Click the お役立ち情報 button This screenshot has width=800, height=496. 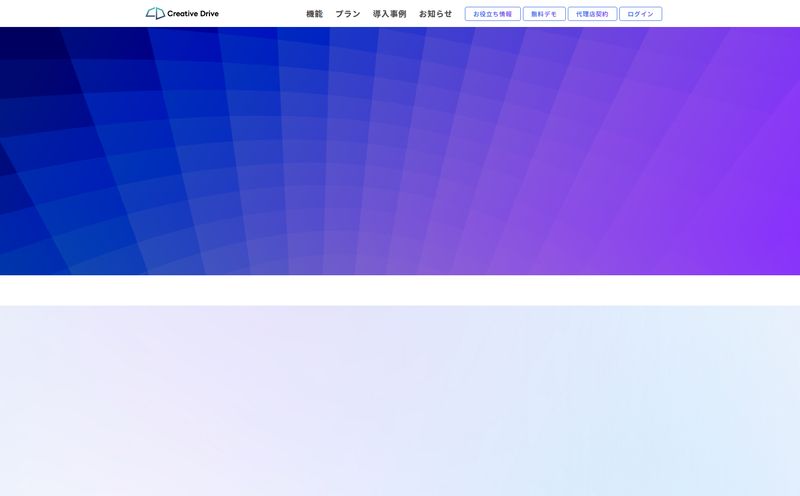(x=492, y=14)
